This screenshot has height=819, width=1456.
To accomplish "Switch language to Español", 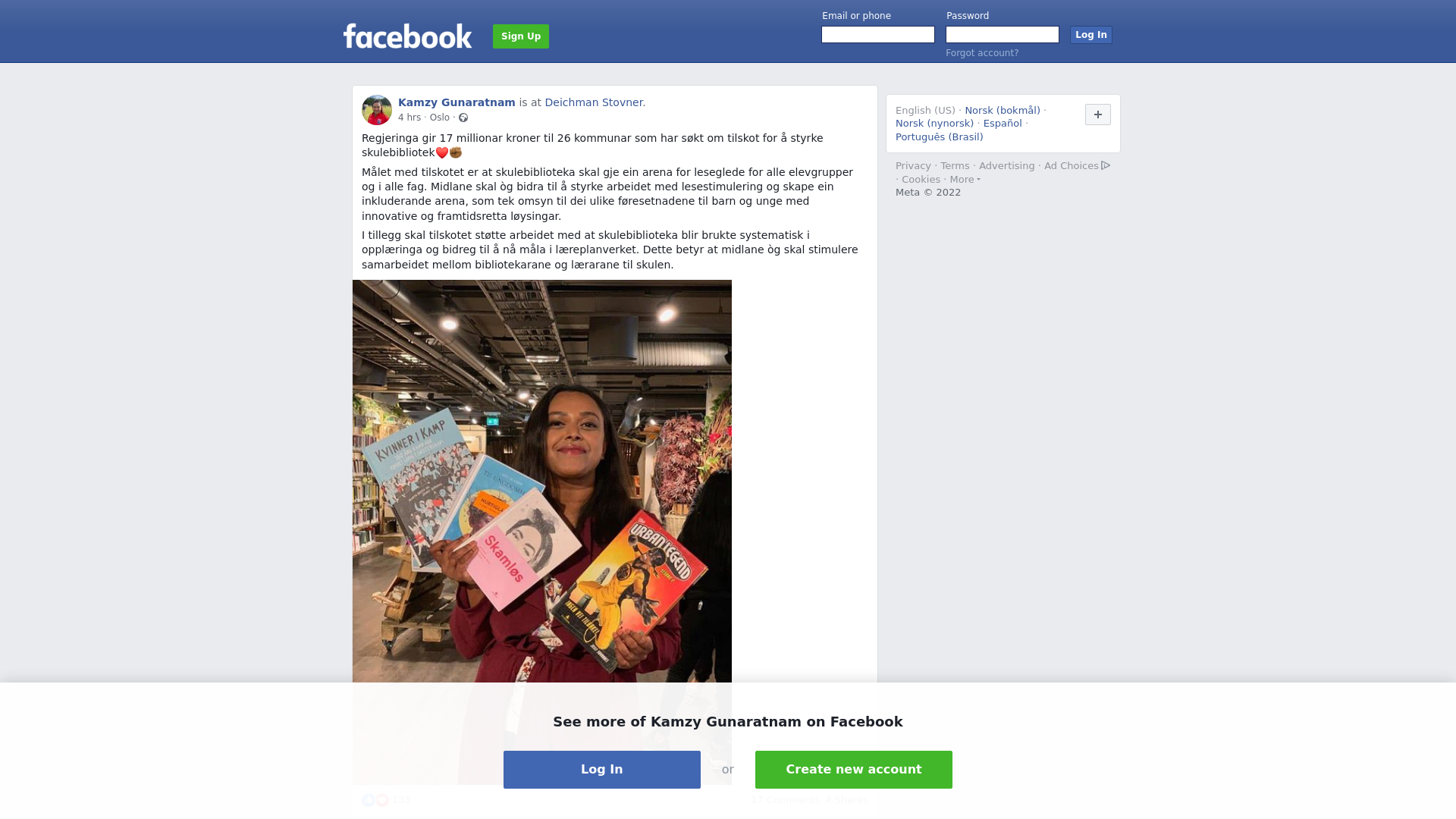I will [x=1003, y=124].
